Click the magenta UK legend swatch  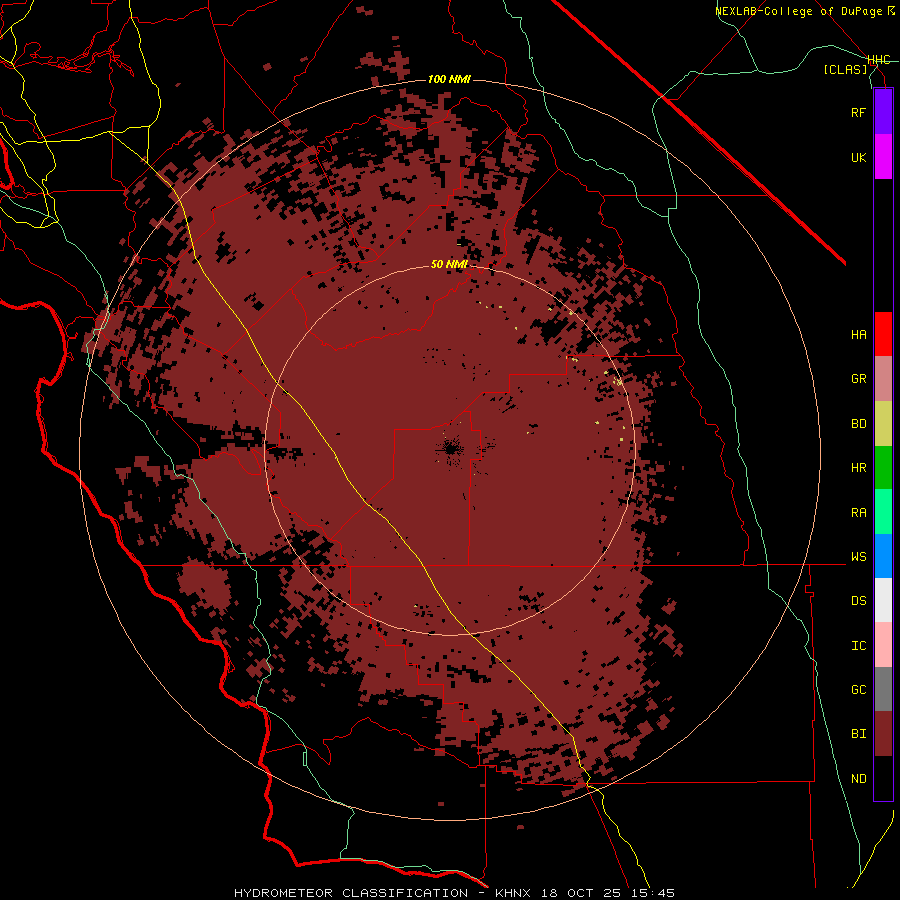pos(883,157)
